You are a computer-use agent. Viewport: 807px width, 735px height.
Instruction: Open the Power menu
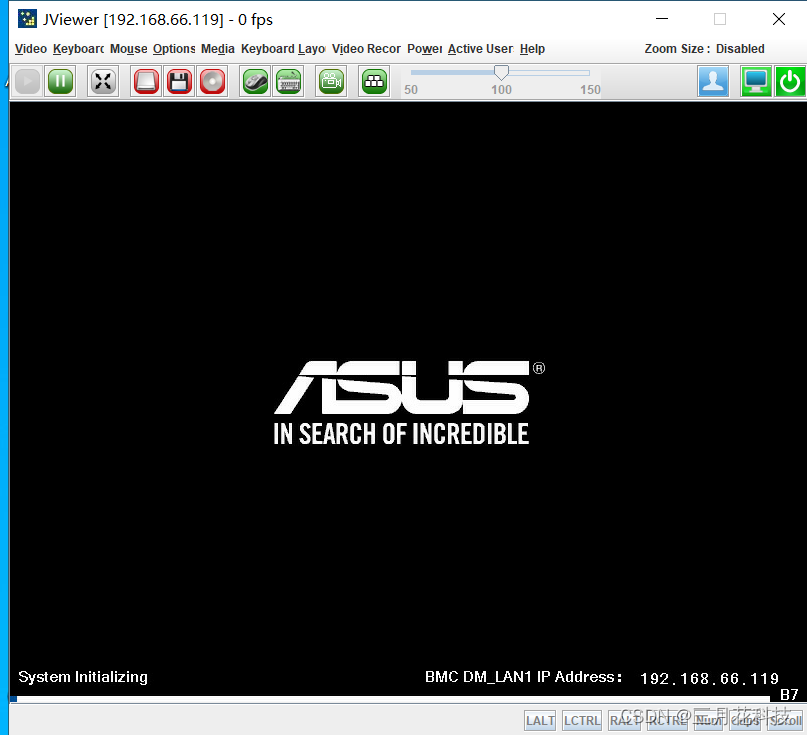[x=425, y=49]
